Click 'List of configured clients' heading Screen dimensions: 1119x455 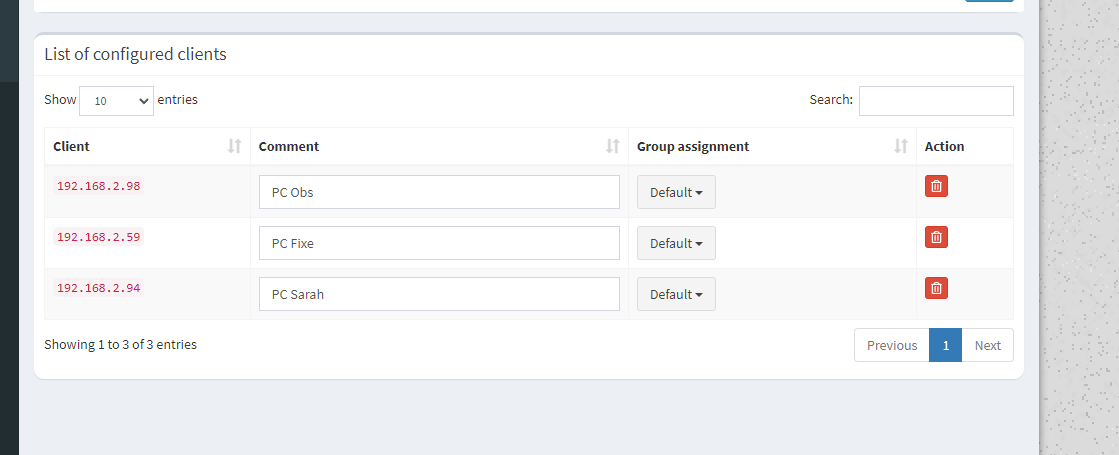click(x=136, y=54)
